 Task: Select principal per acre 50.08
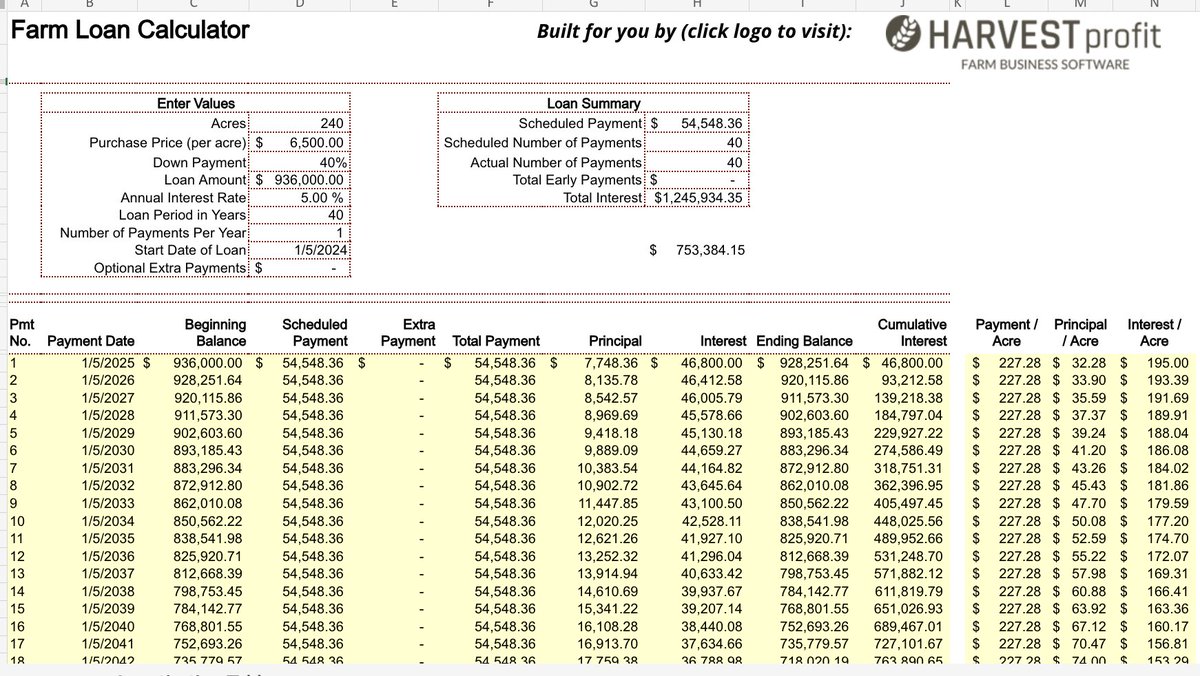tap(1089, 520)
